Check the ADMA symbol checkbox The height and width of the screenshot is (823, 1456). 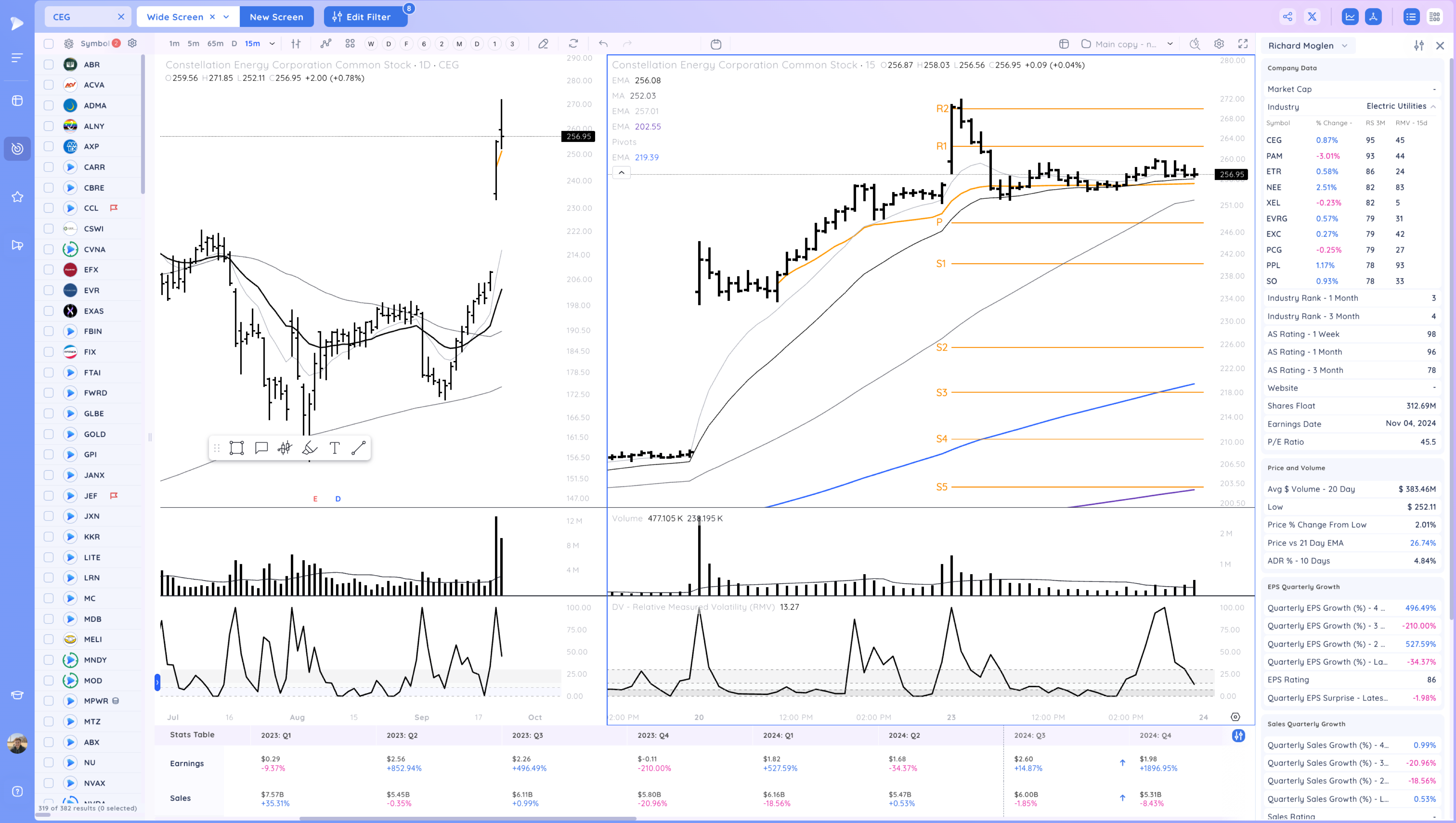(x=49, y=105)
